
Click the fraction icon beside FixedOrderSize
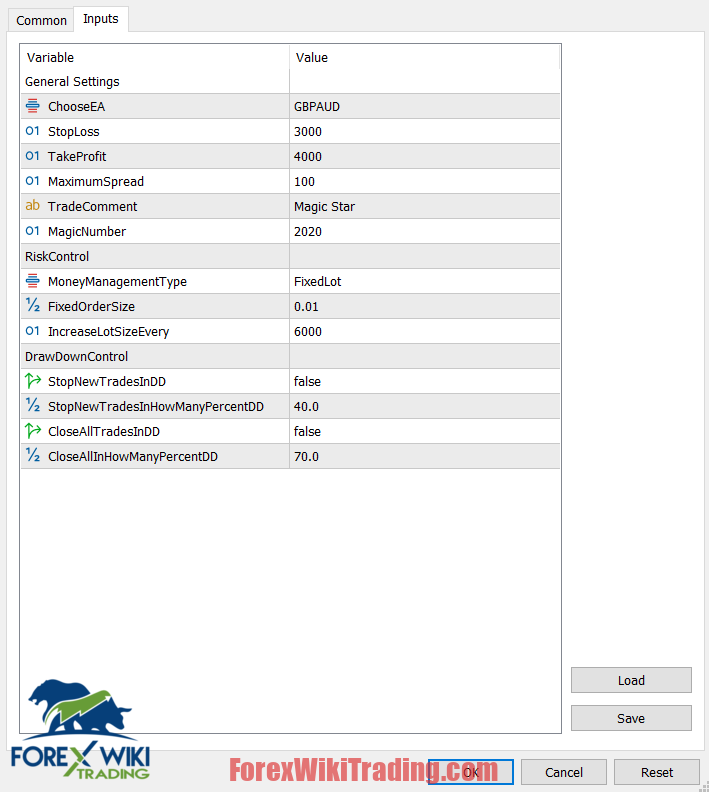(x=32, y=306)
